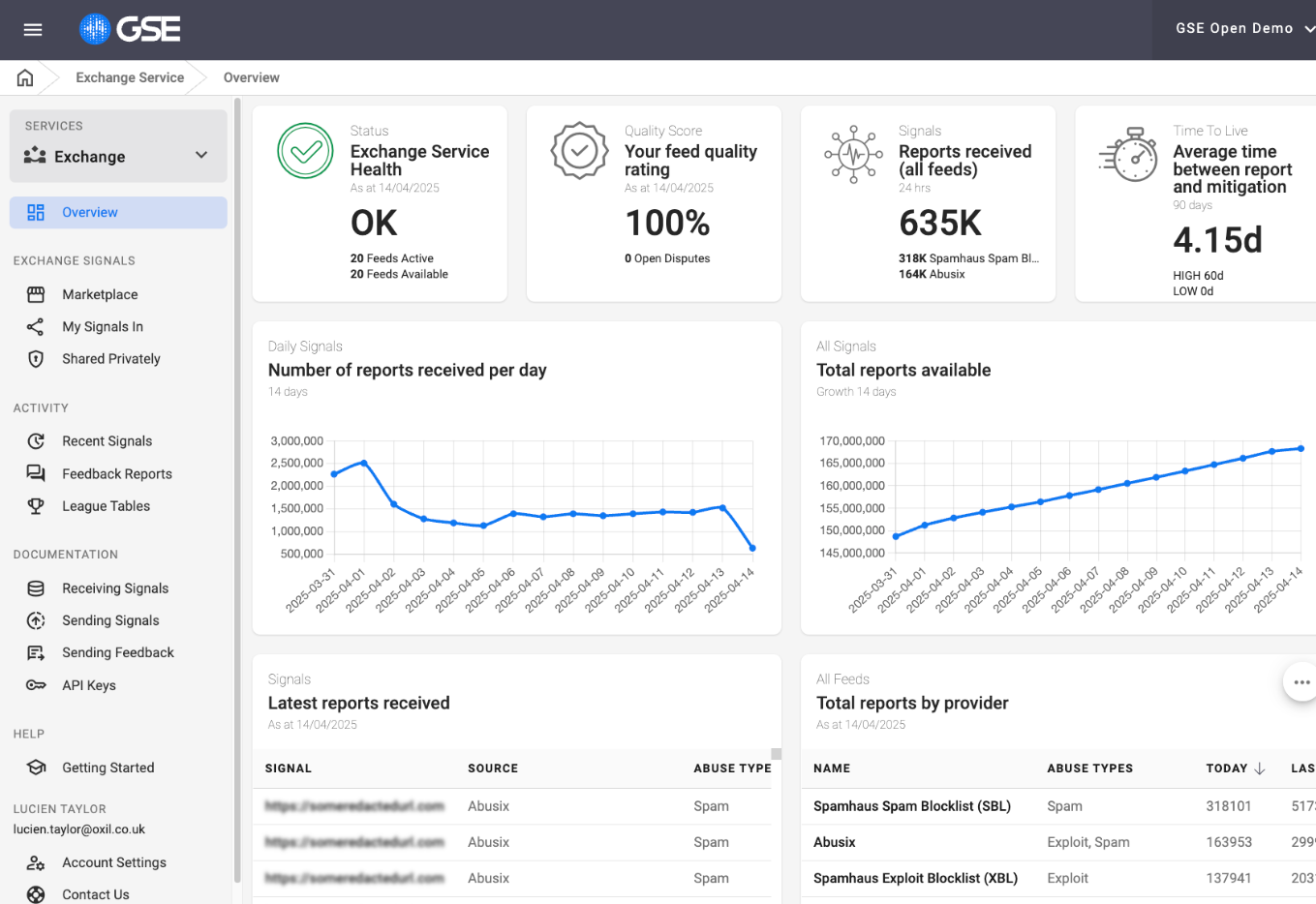
Task: Click the ABUSE TYPES column header
Action: 1089,768
